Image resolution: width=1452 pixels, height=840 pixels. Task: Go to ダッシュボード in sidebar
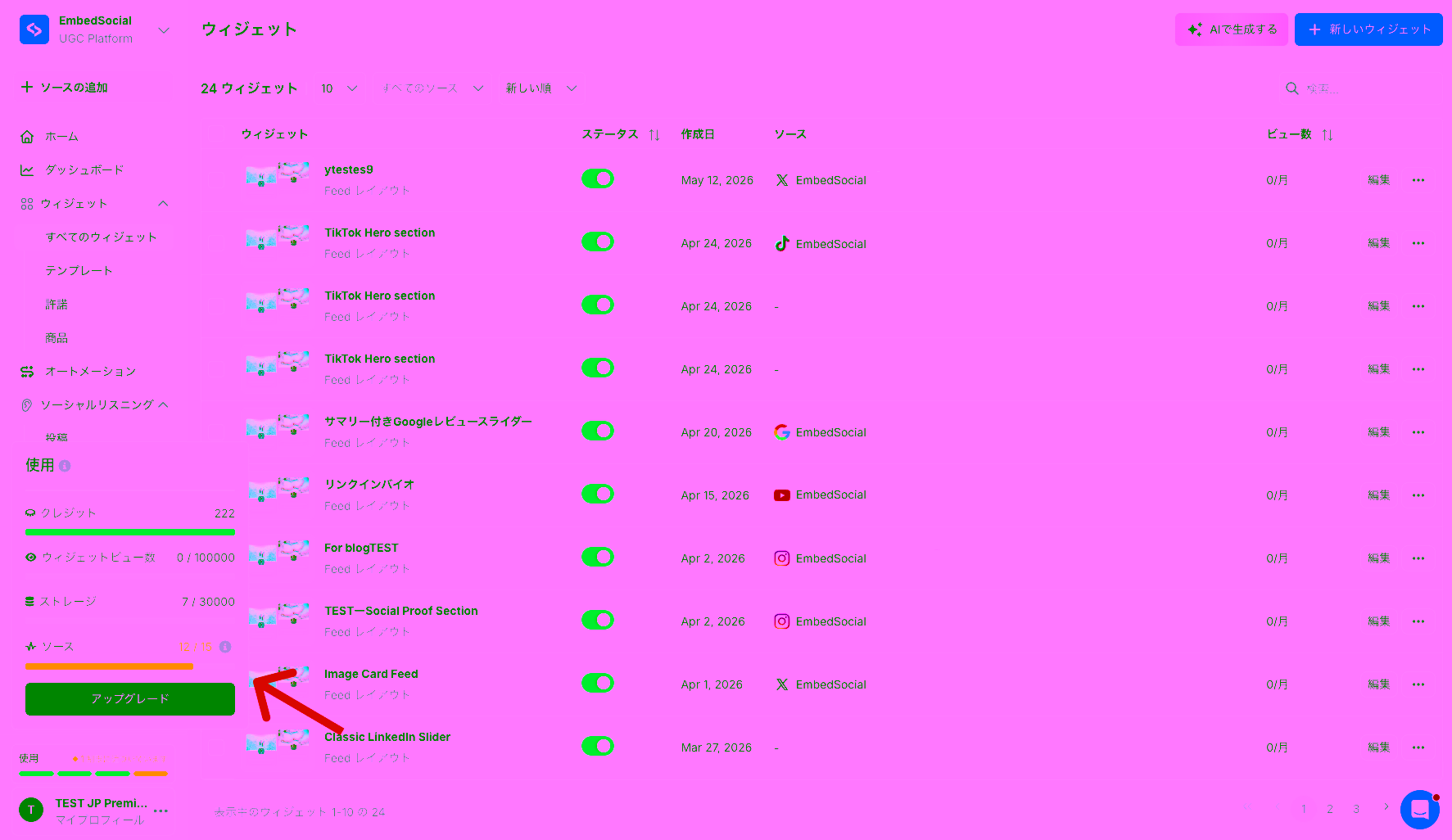tap(84, 170)
